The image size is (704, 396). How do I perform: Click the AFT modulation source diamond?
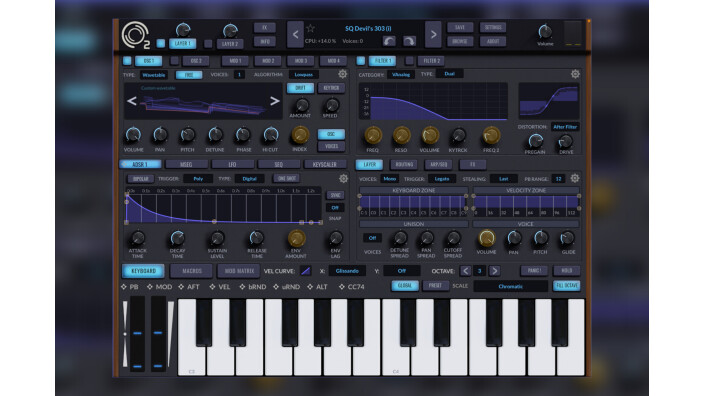click(x=181, y=286)
